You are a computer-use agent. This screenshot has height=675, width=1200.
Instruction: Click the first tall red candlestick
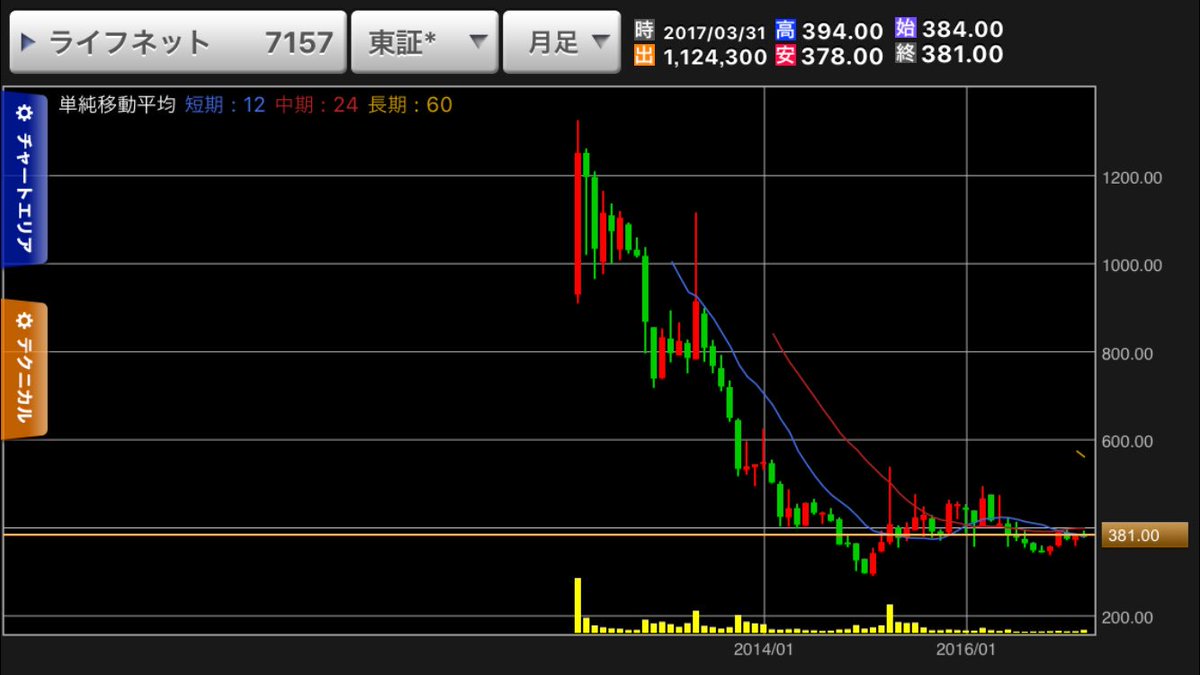(577, 210)
